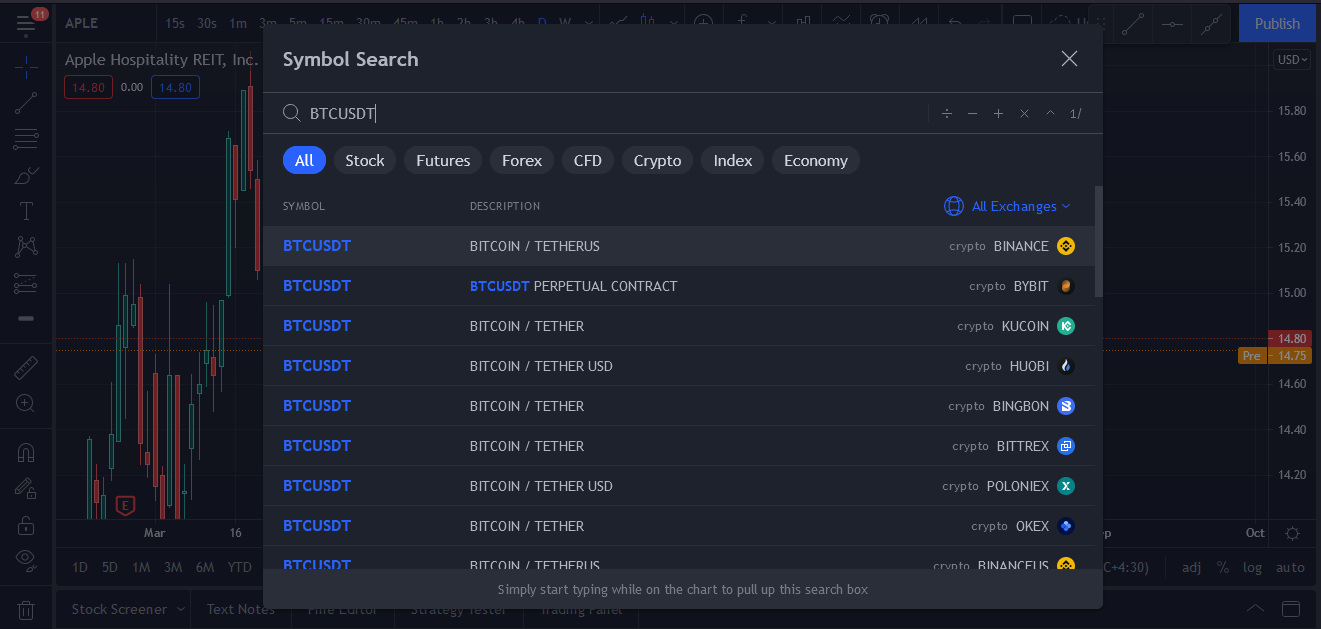Viewport: 1321px width, 629px height.
Task: Select the trend line drawing tool
Action: (x=26, y=102)
